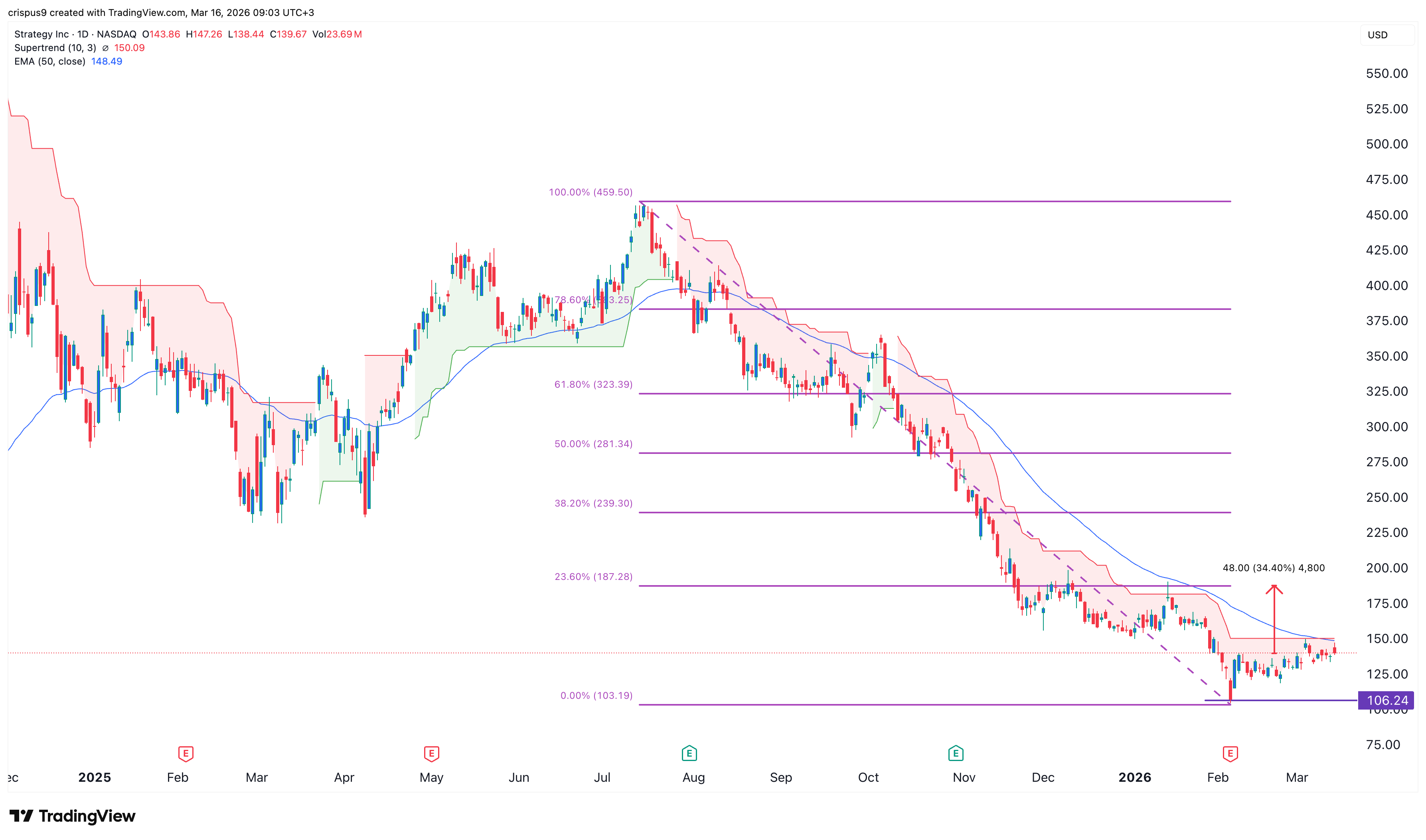Click the 0.00% (103.19) Fibonacci label

click(596, 695)
